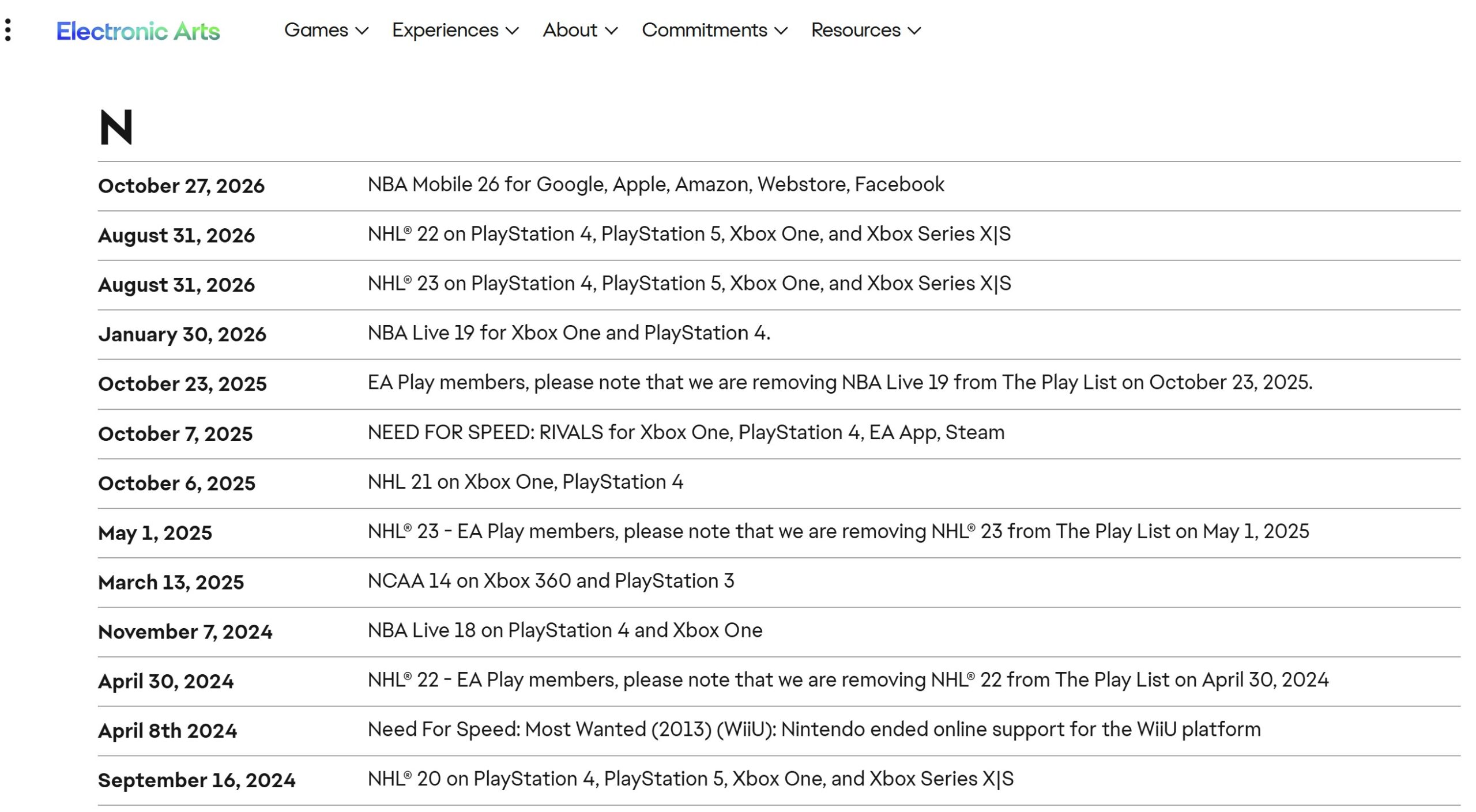Click the August 31, 2026 date beside NHL 22

coord(176,236)
